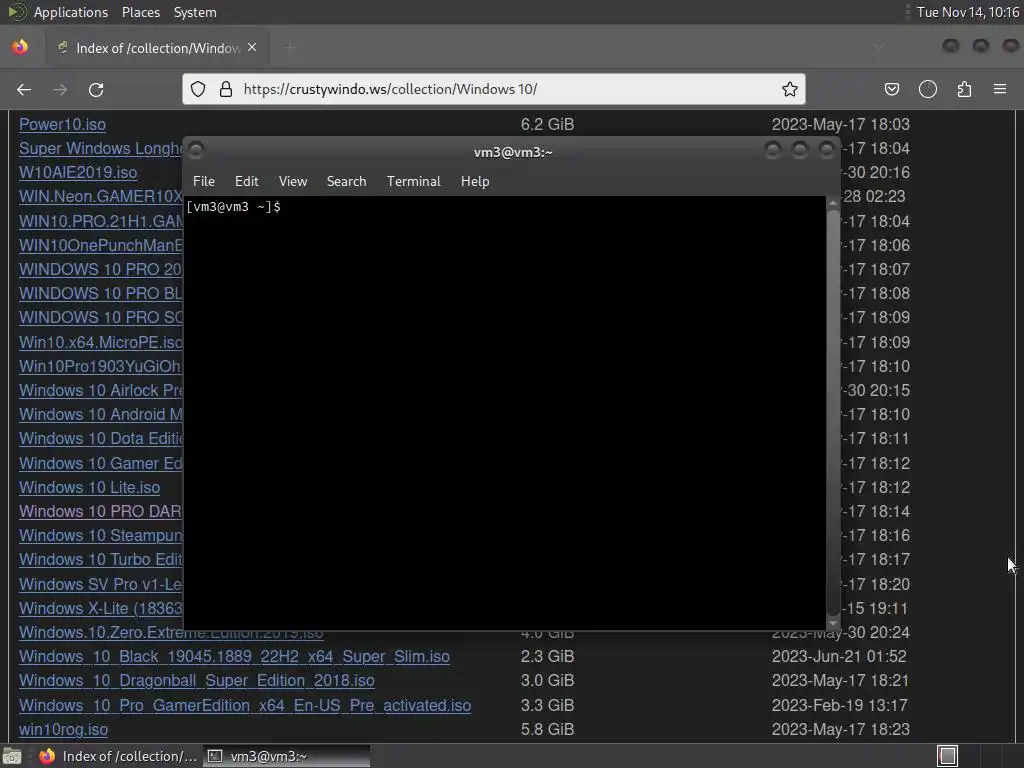Viewport: 1024px width, 768px height.
Task: Open the Firefox account icon
Action: (x=927, y=89)
